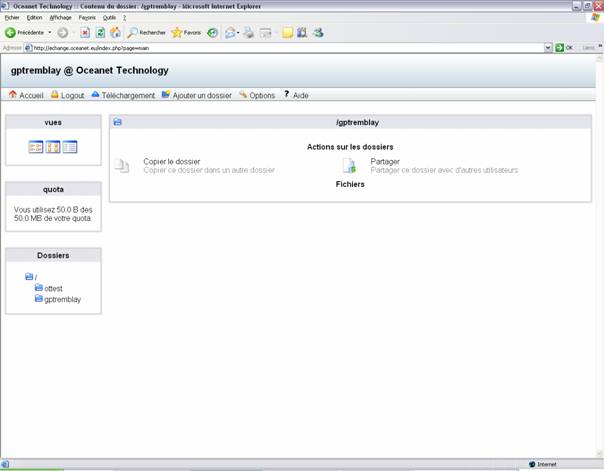Expand the address bar dropdown arrow
Viewport: 604px width, 471px height.
(548, 48)
